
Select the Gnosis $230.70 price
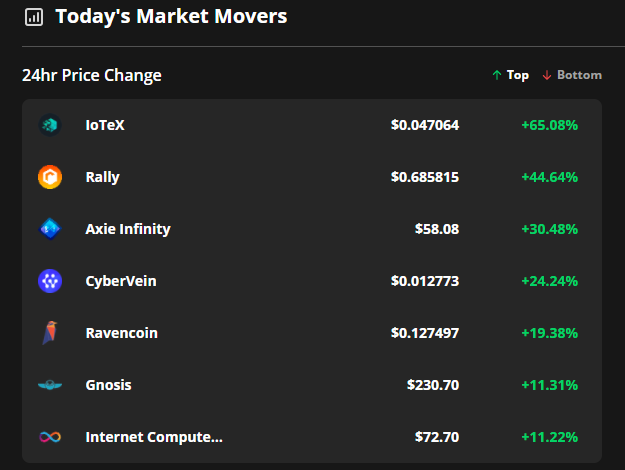click(433, 385)
